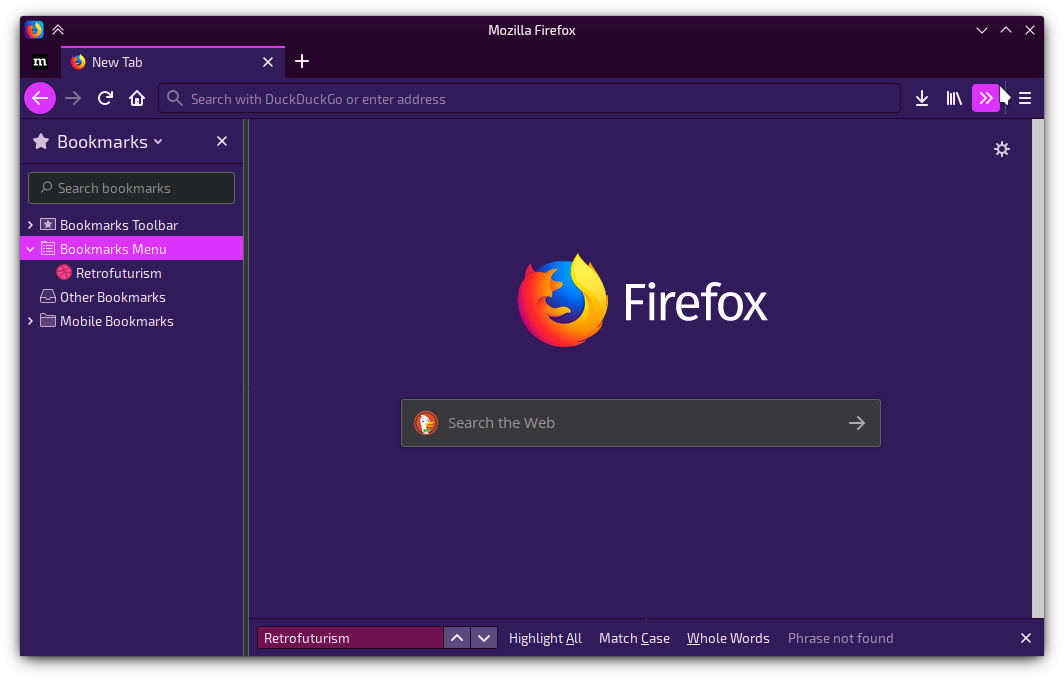Viewport: 1064px width, 680px height.
Task: Select the Mobile Bookmarks row
Action: click(132, 321)
